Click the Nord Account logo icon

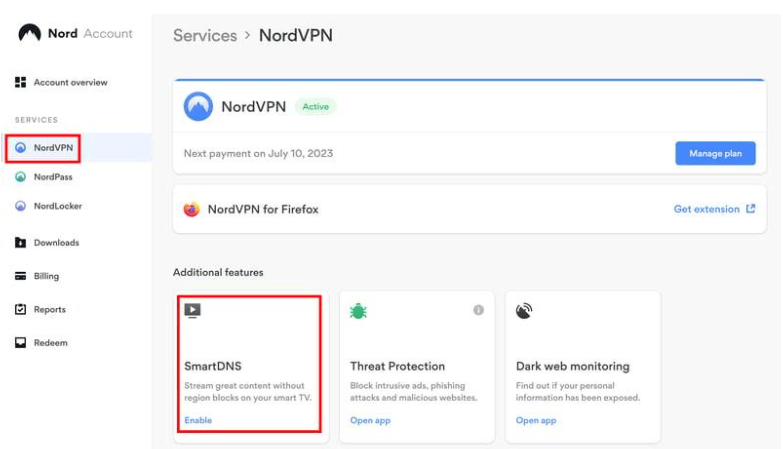coord(30,33)
